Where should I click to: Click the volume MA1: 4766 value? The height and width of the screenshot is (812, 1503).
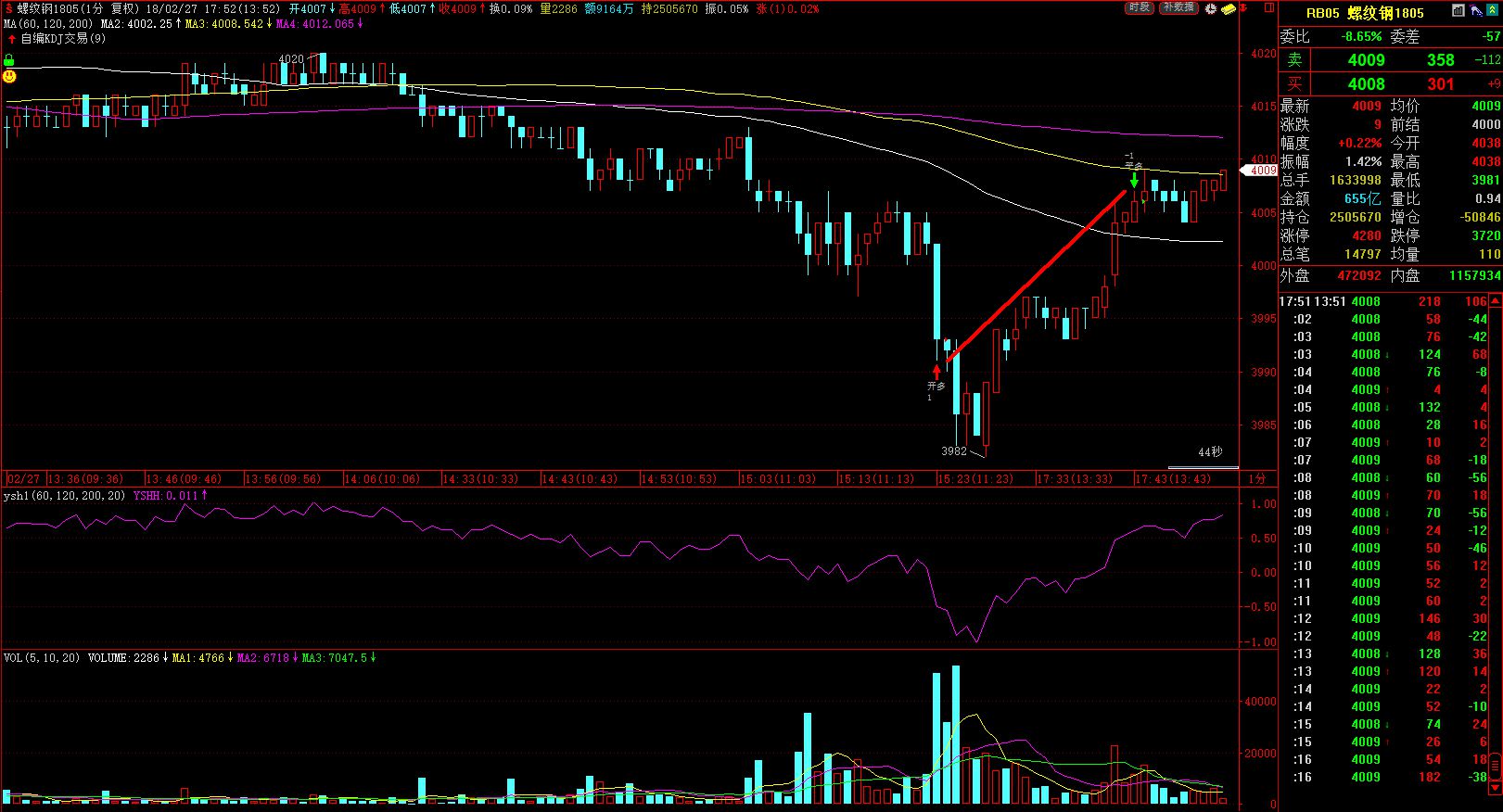point(203,658)
